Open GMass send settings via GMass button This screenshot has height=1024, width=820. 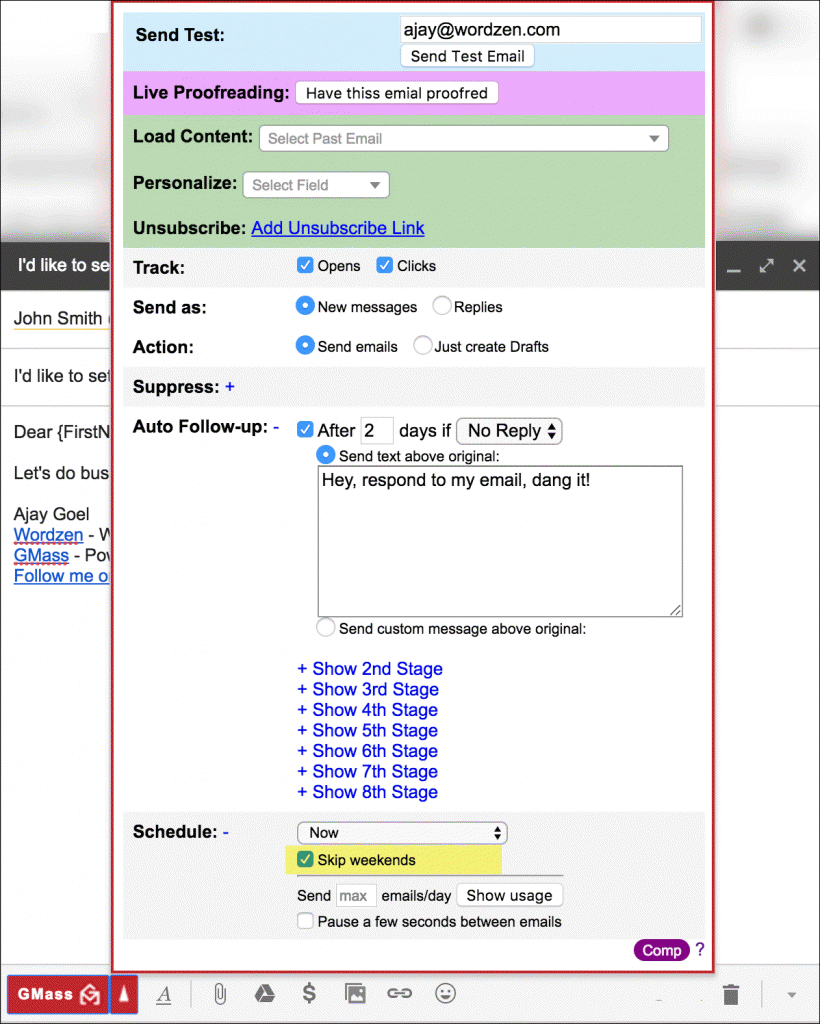pos(55,993)
